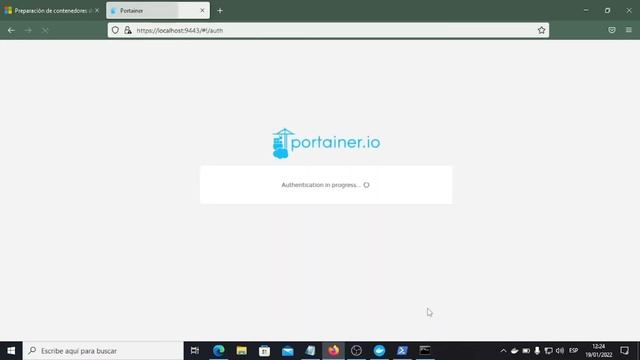Screen dimensions: 640x360
Task: Open the clock and date flyout
Action: (598, 351)
